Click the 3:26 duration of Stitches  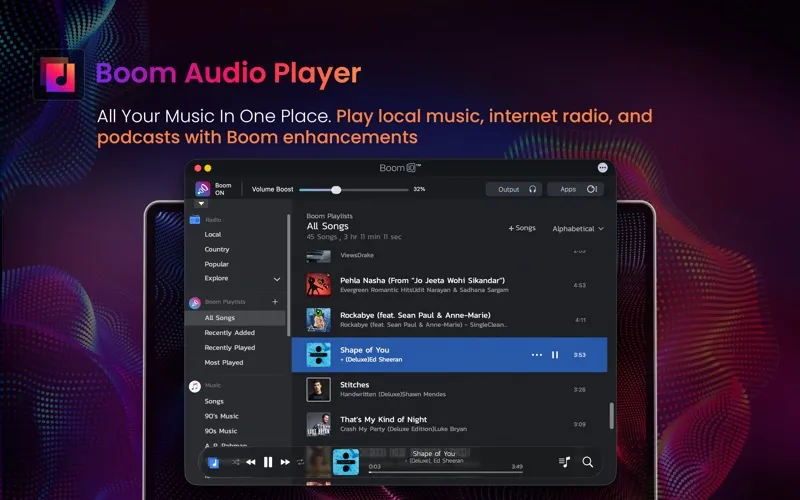[580, 389]
